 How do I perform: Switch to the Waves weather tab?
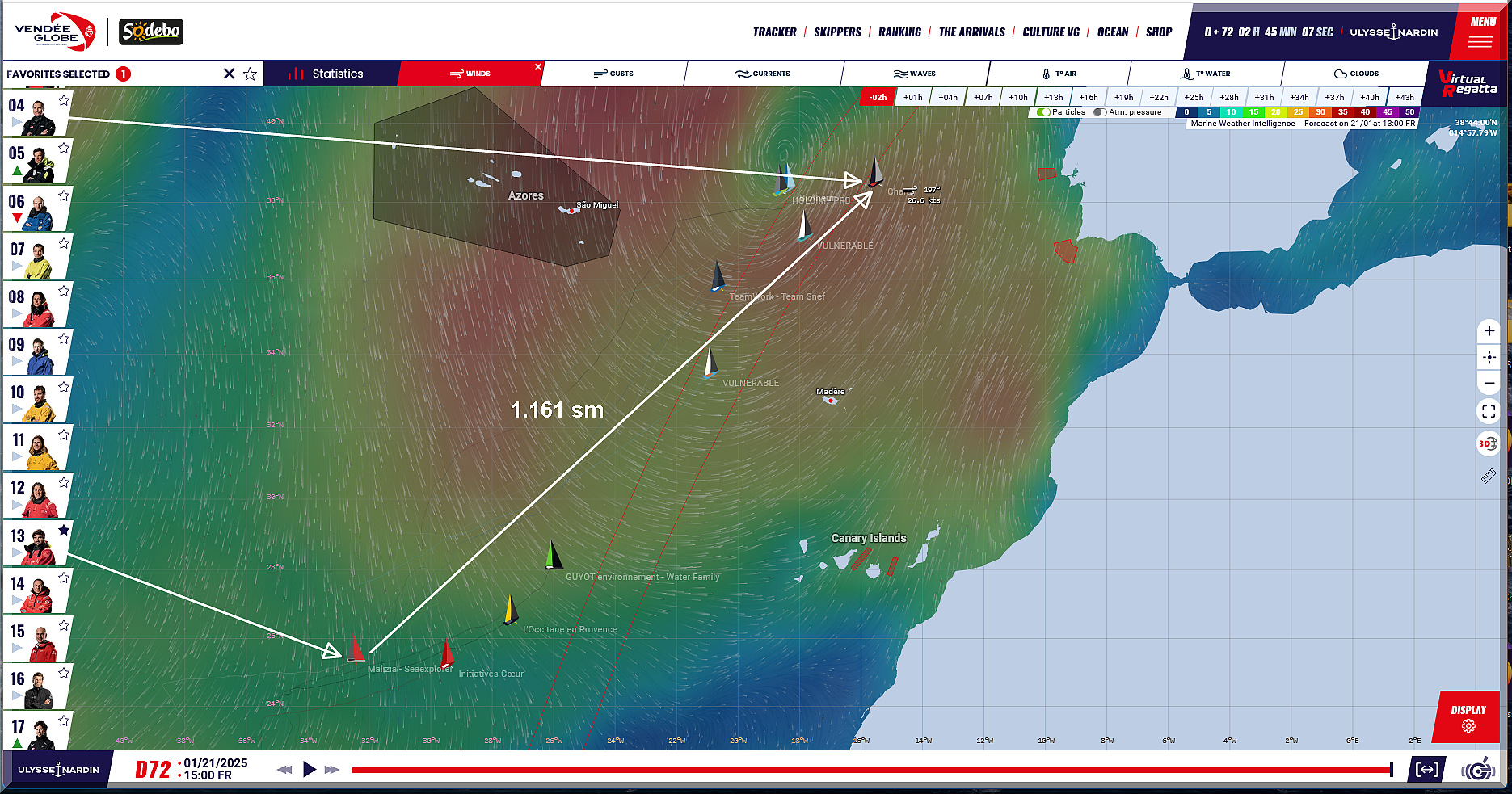pyautogui.click(x=915, y=74)
